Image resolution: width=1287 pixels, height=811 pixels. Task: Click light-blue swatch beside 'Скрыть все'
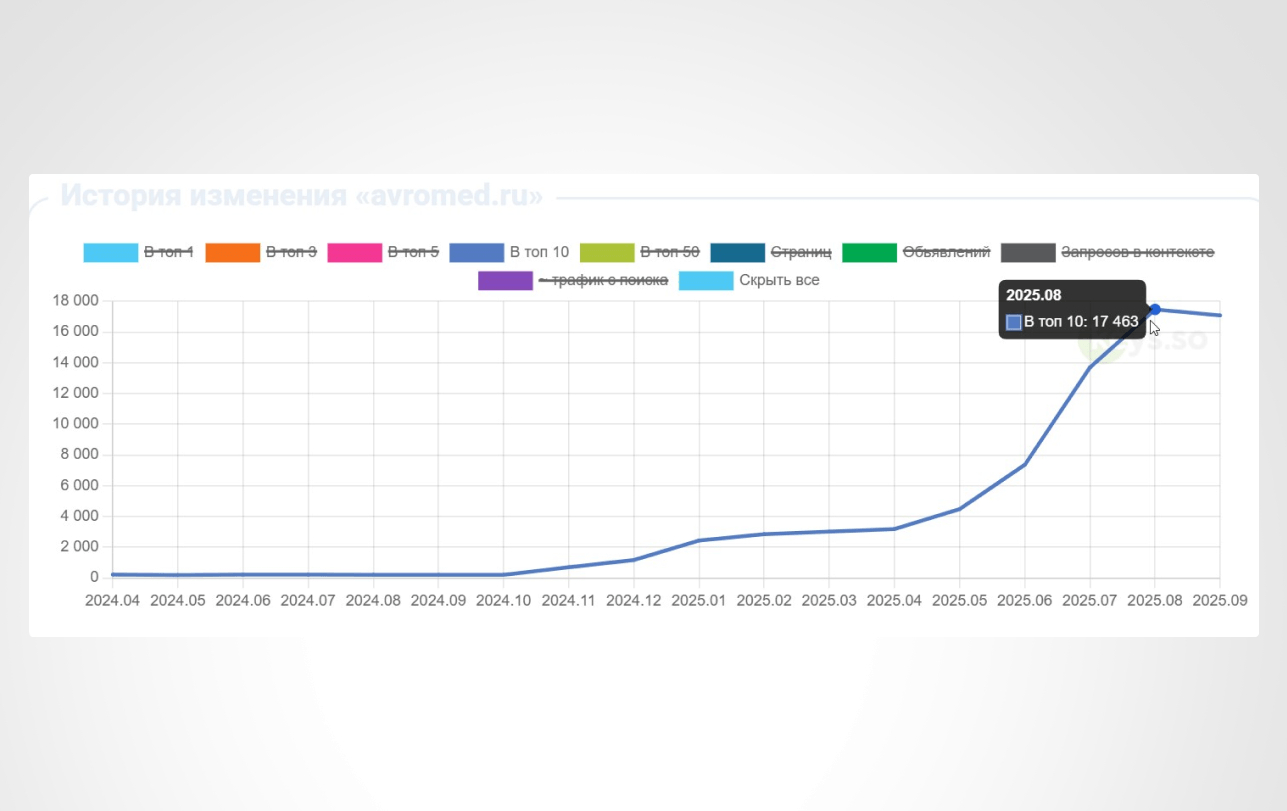coord(706,281)
